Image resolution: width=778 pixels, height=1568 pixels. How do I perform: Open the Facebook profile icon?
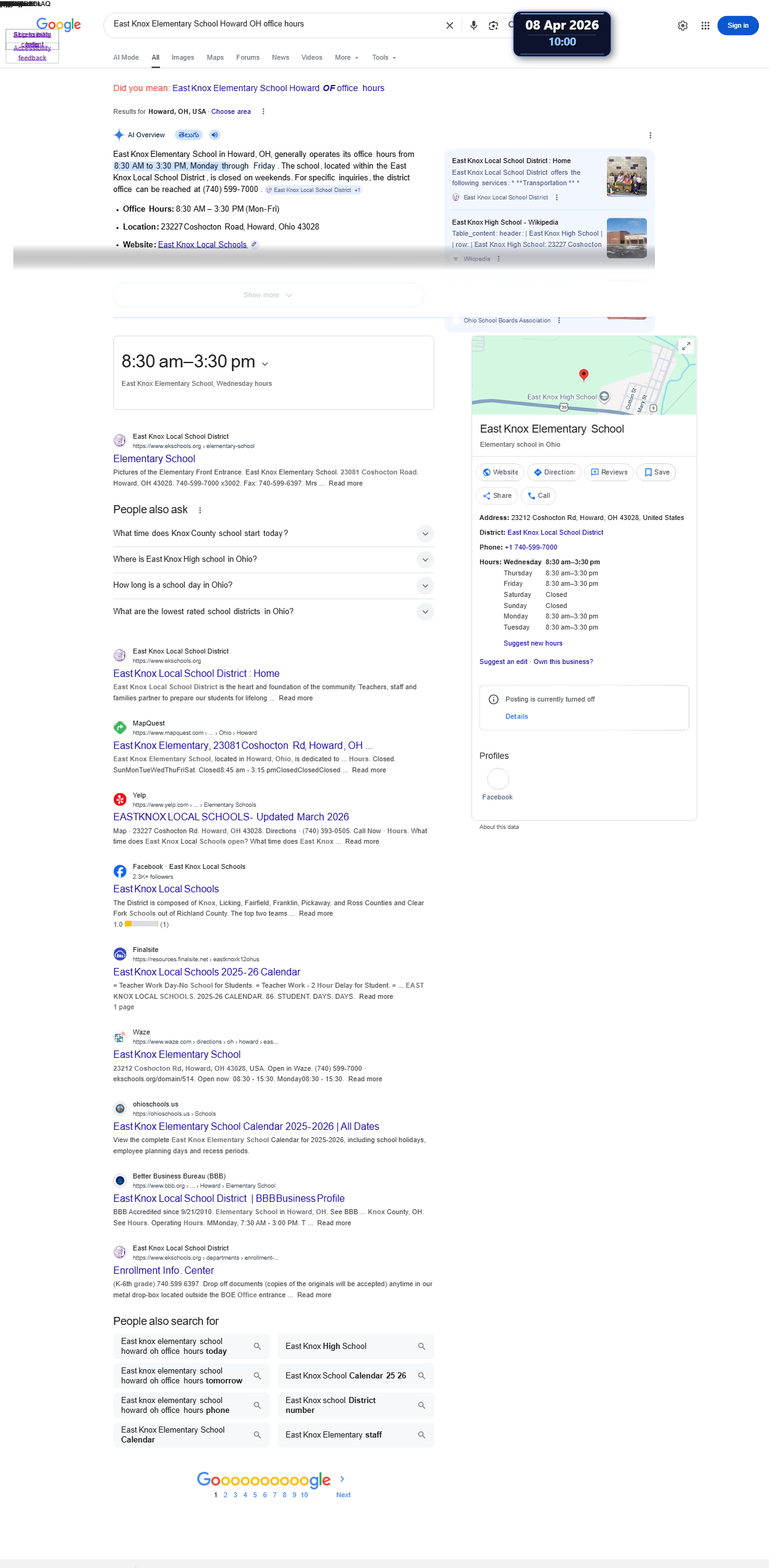coord(498,779)
